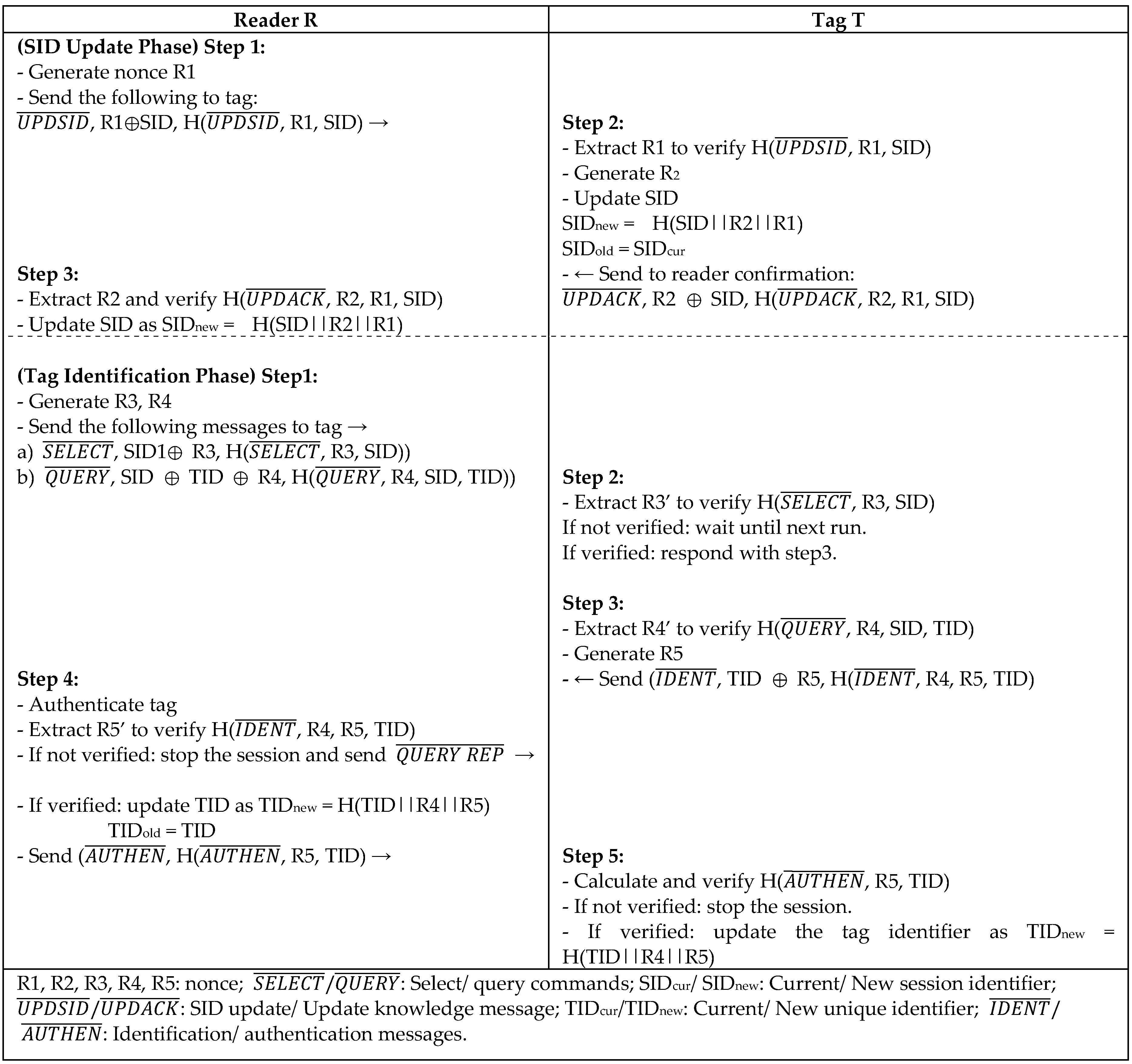This screenshot has height=1064, width=1132.
Task: Click Reader "Step 3:" heading
Action: 48,274
